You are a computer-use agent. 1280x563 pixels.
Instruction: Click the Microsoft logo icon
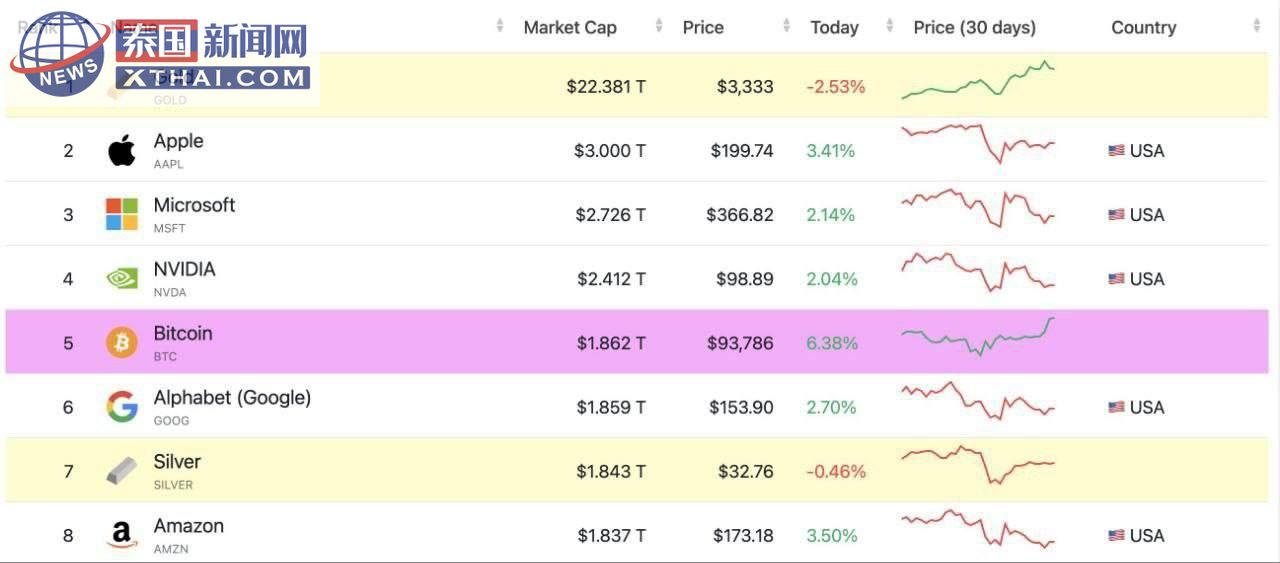(122, 214)
